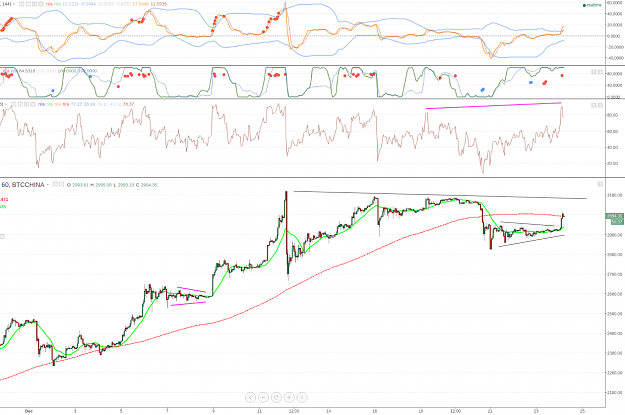This screenshot has height=415, width=625.
Task: Click the reset chart view button
Action: point(276,397)
